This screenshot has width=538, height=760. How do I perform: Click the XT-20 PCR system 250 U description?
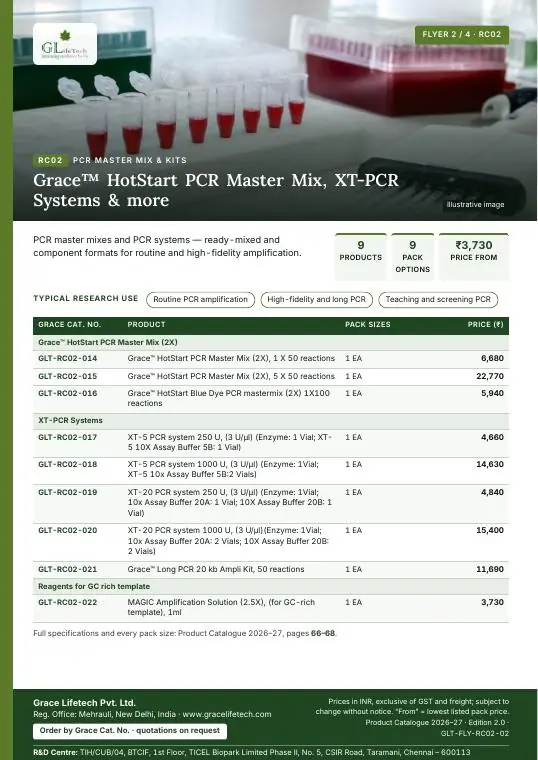tap(230, 503)
